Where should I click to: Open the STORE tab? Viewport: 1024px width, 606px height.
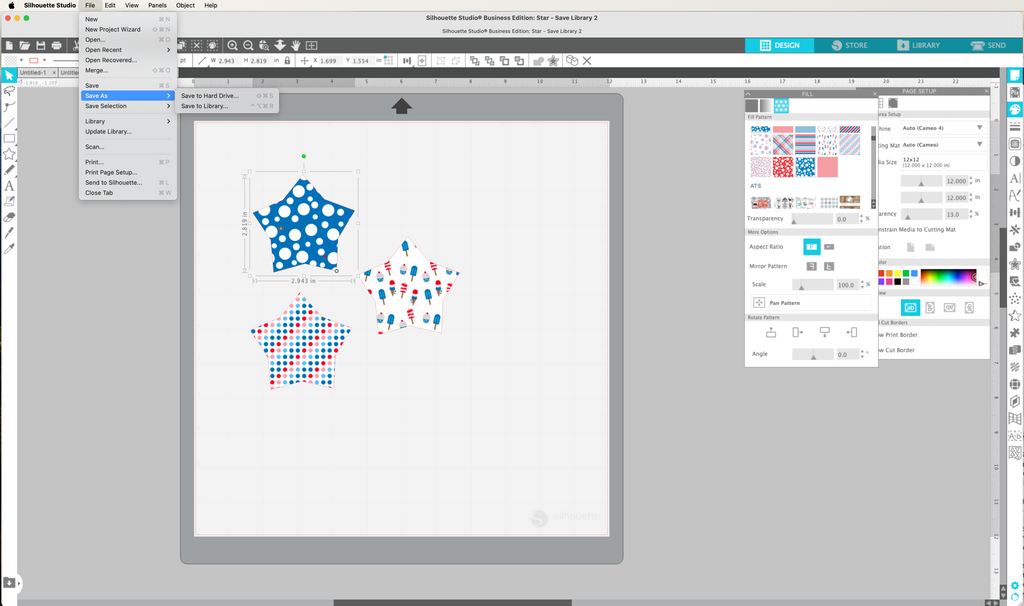[848, 45]
